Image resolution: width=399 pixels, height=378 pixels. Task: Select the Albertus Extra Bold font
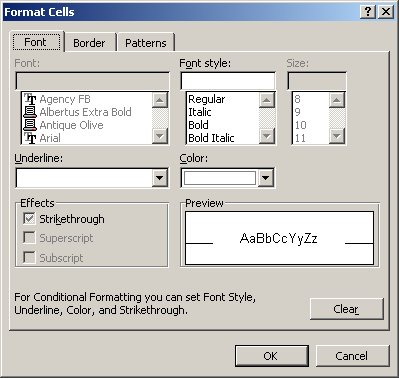coord(85,112)
